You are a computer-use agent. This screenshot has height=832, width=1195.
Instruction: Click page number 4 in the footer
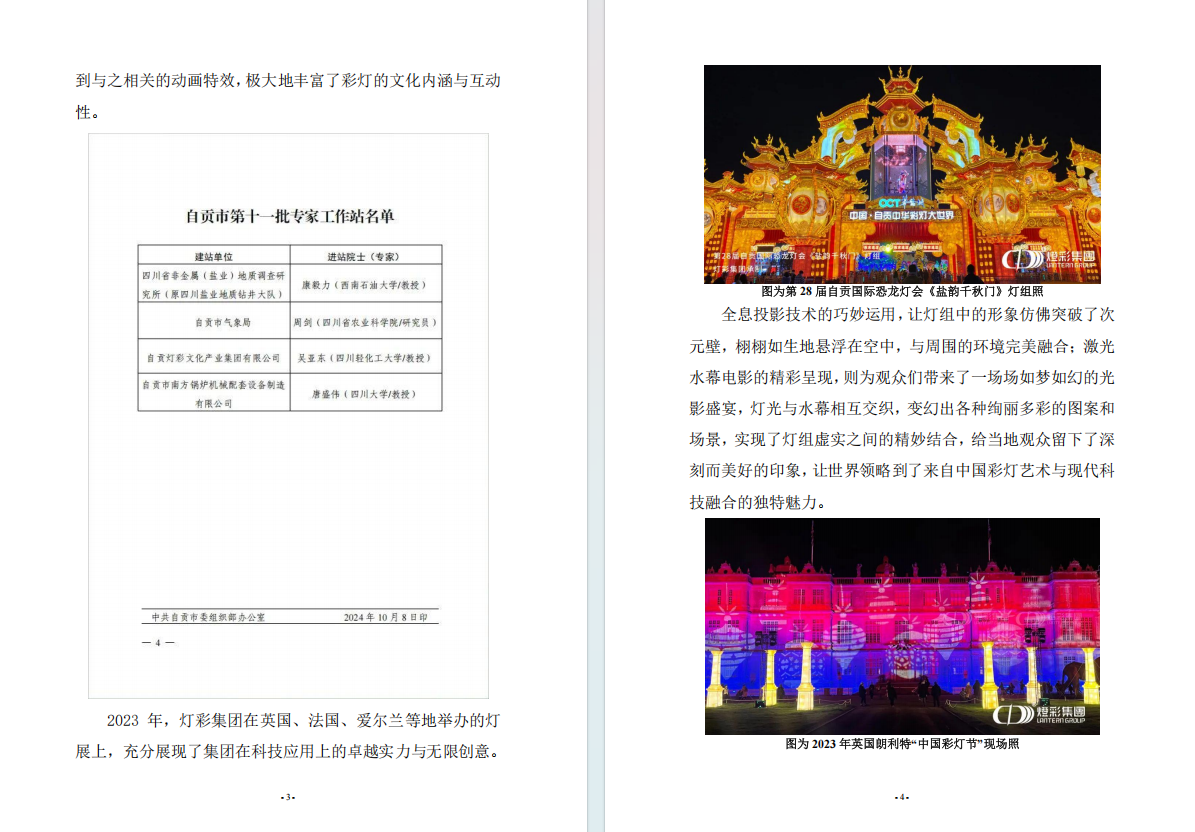901,797
